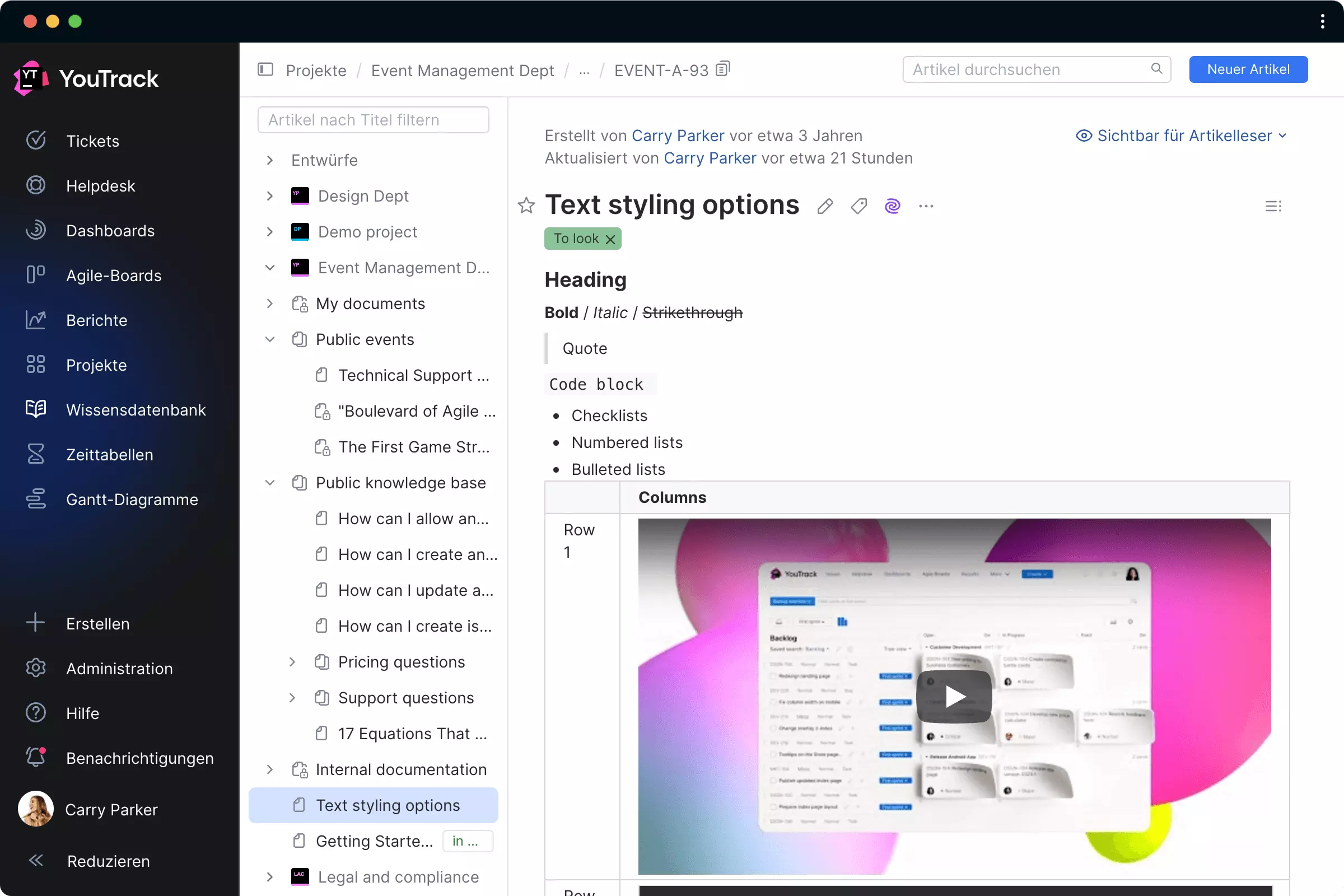
Task: Play the embedded YouTrack video
Action: pyautogui.click(x=954, y=696)
